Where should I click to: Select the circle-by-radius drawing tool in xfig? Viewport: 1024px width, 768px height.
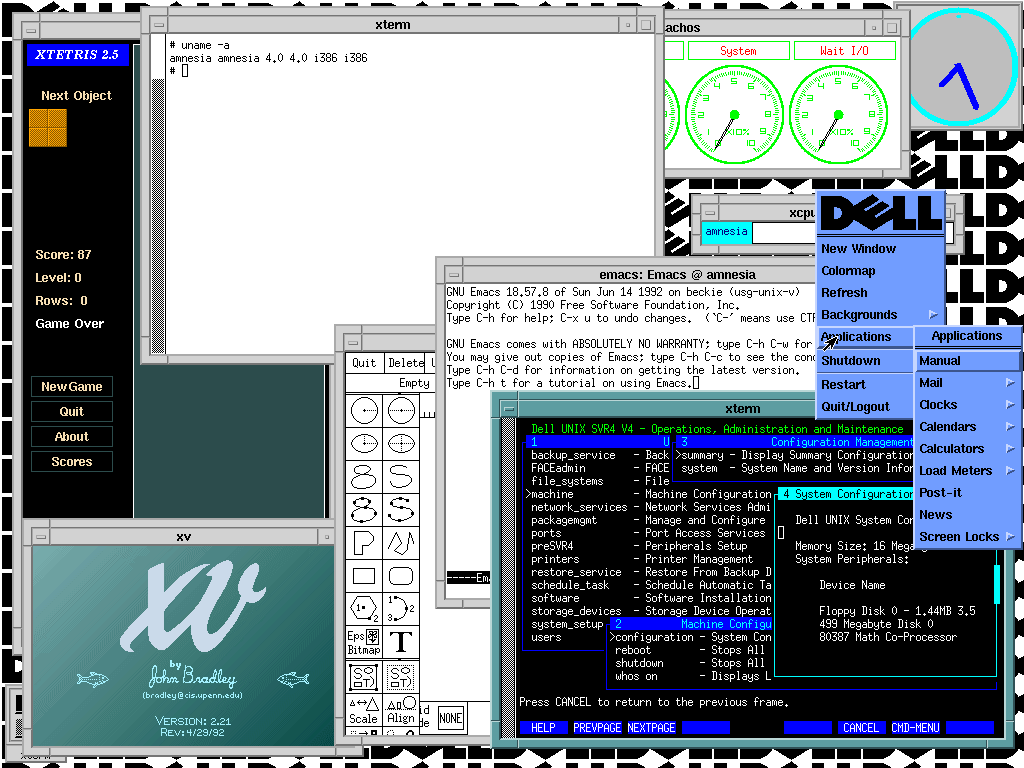point(364,411)
